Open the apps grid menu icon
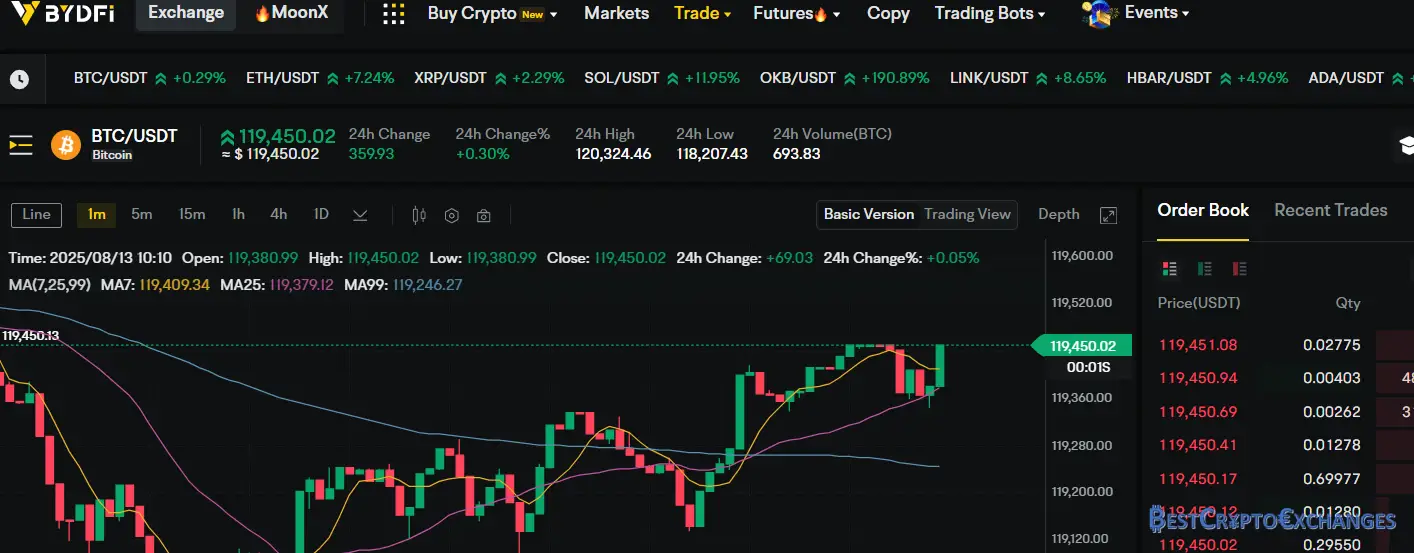Image resolution: width=1414 pixels, height=553 pixels. pos(394,13)
